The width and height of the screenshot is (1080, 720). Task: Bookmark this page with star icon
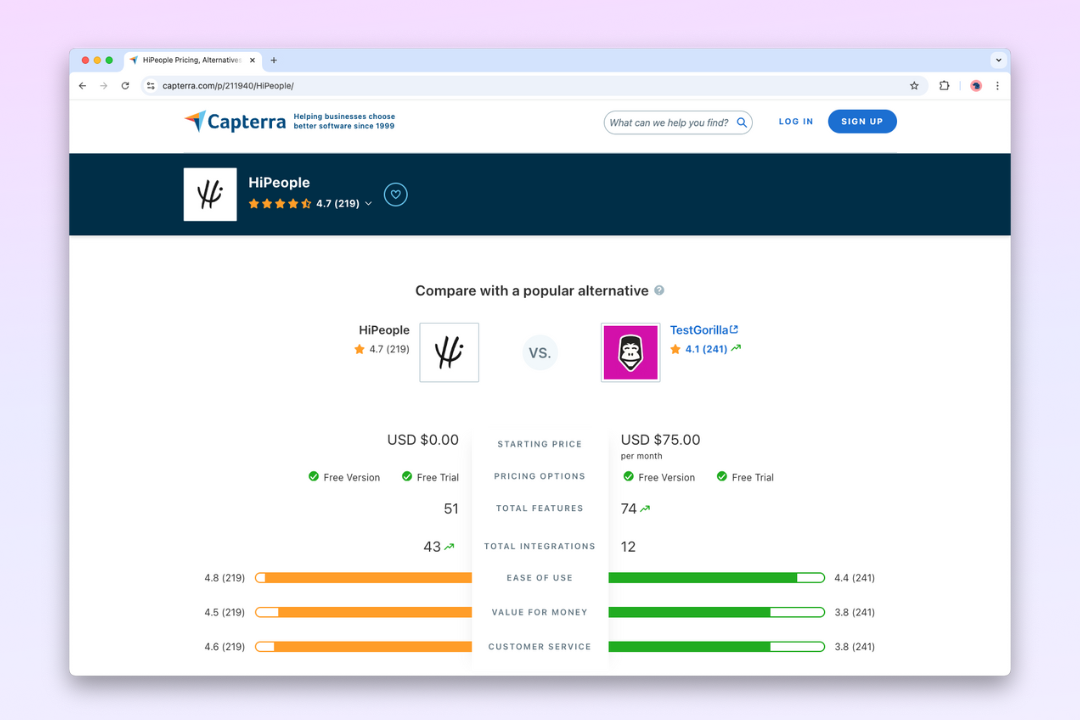tap(914, 86)
